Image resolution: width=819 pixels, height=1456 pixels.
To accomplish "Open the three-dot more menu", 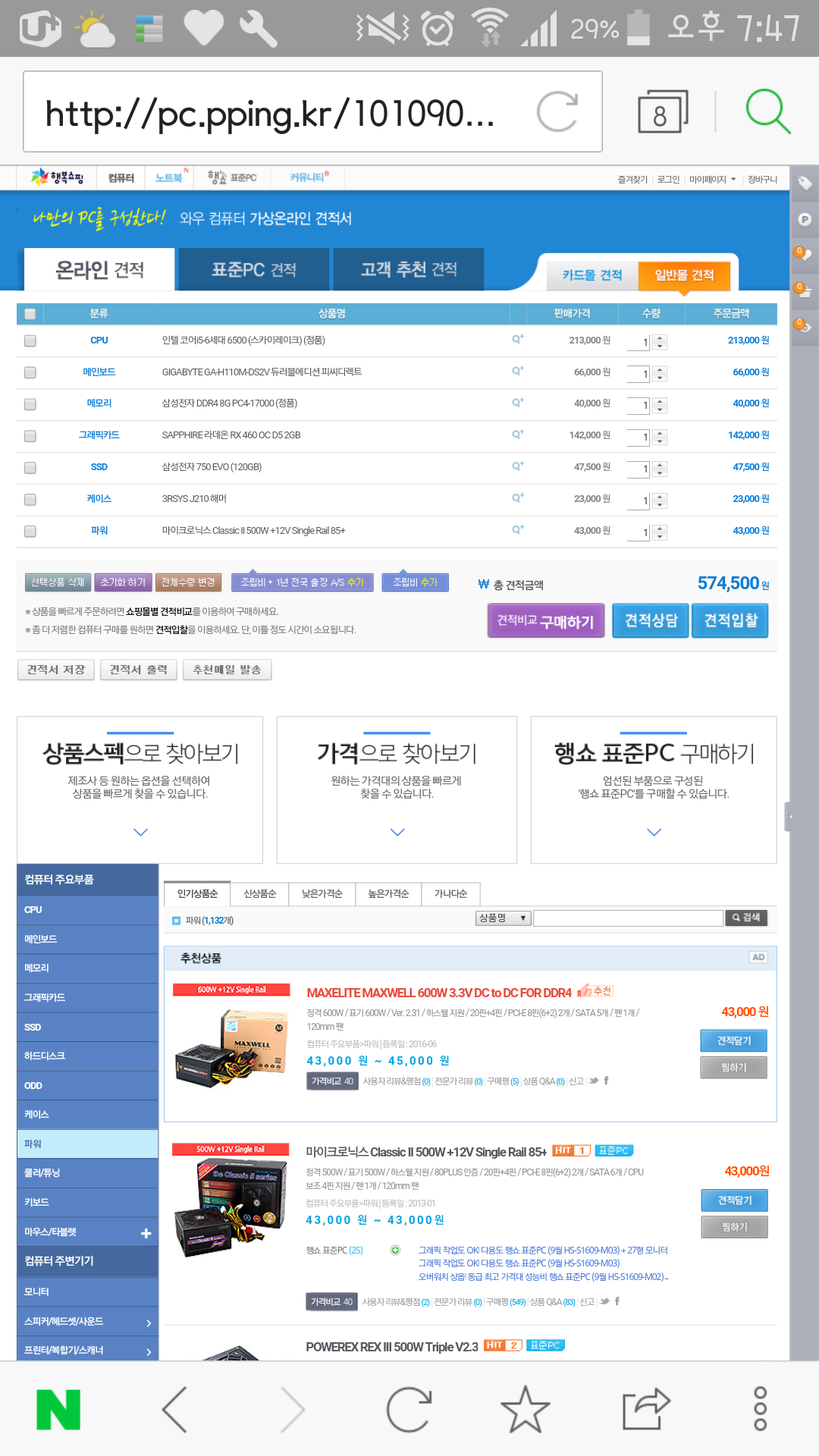I will coord(760,1409).
